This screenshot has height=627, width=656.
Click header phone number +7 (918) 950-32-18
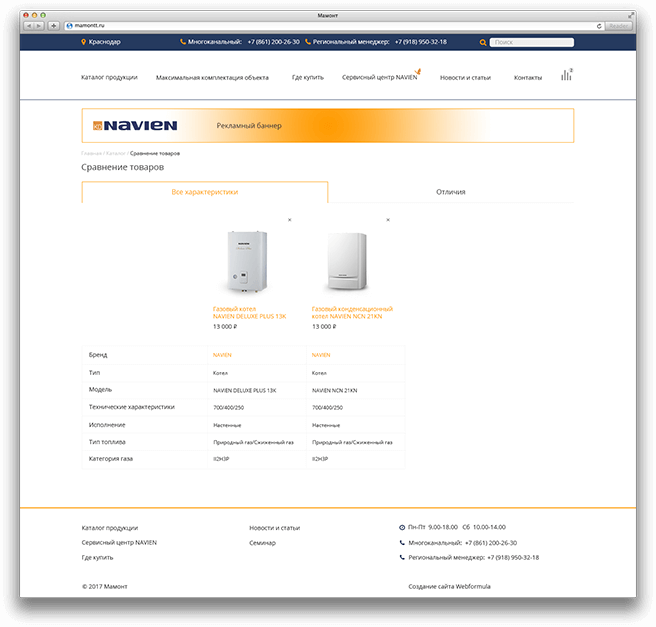(421, 42)
